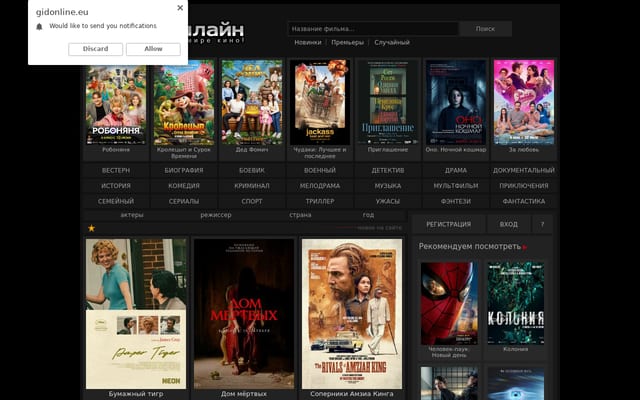
Task: Click the Поиск search button
Action: (485, 29)
